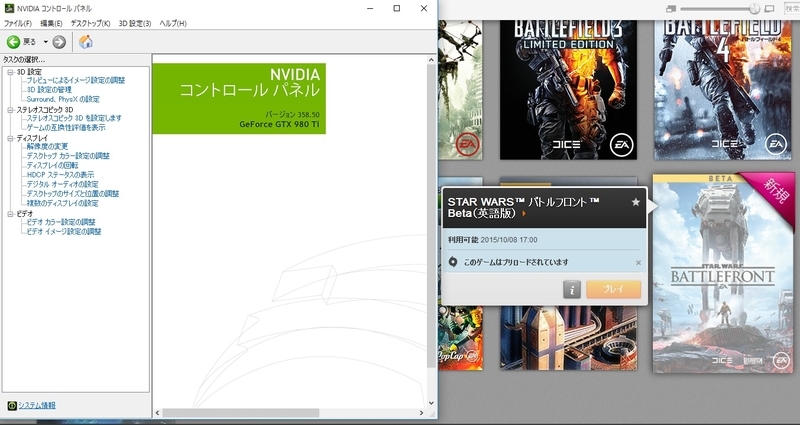Select ゲームの互換性評価を表示
The width and height of the screenshot is (800, 425).
66,128
